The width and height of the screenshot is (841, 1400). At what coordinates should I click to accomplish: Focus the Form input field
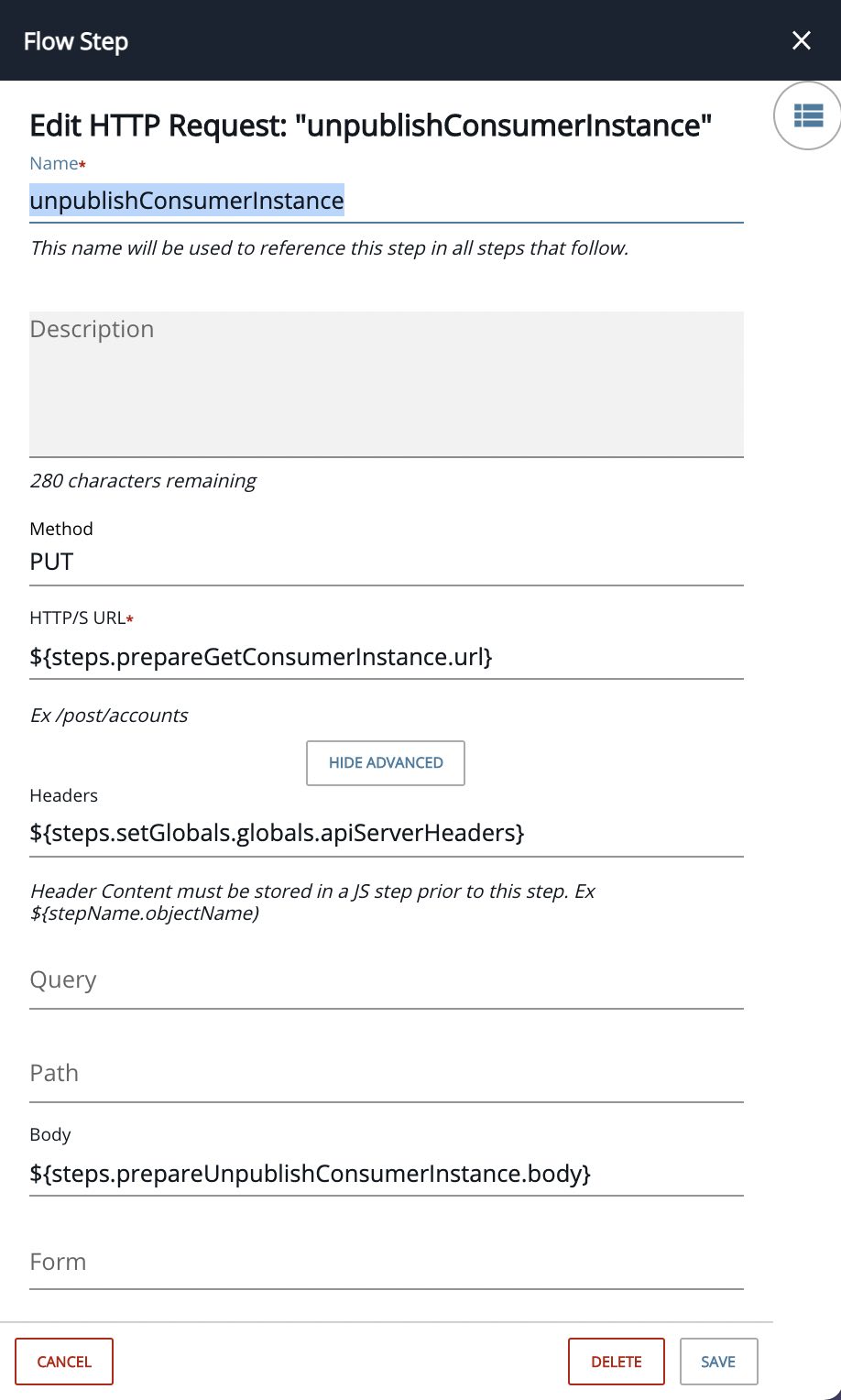pyautogui.click(x=386, y=1263)
